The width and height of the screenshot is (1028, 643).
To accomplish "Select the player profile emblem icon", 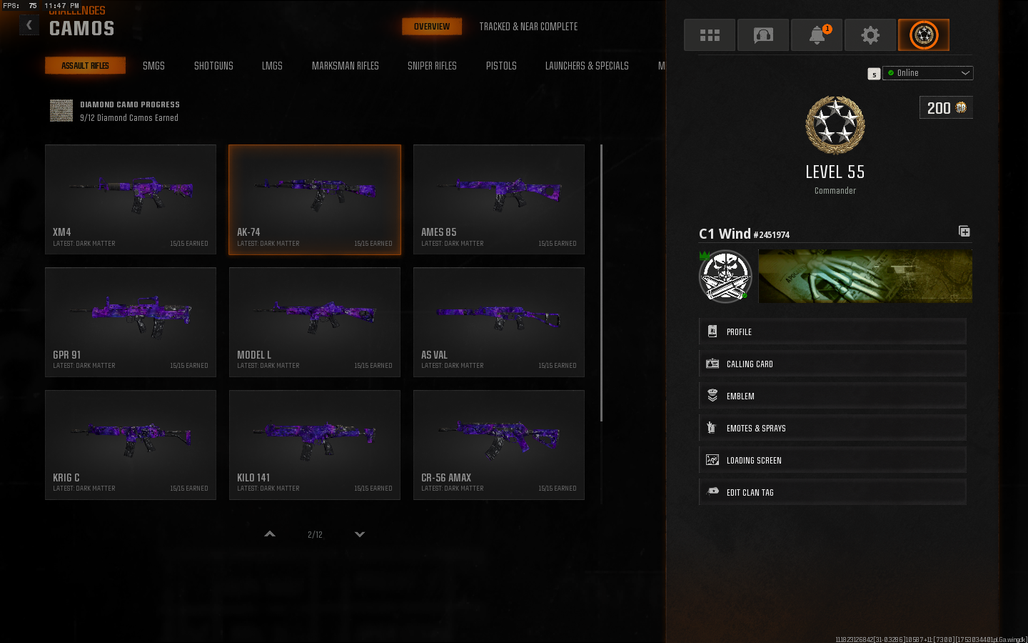I will 923,35.
